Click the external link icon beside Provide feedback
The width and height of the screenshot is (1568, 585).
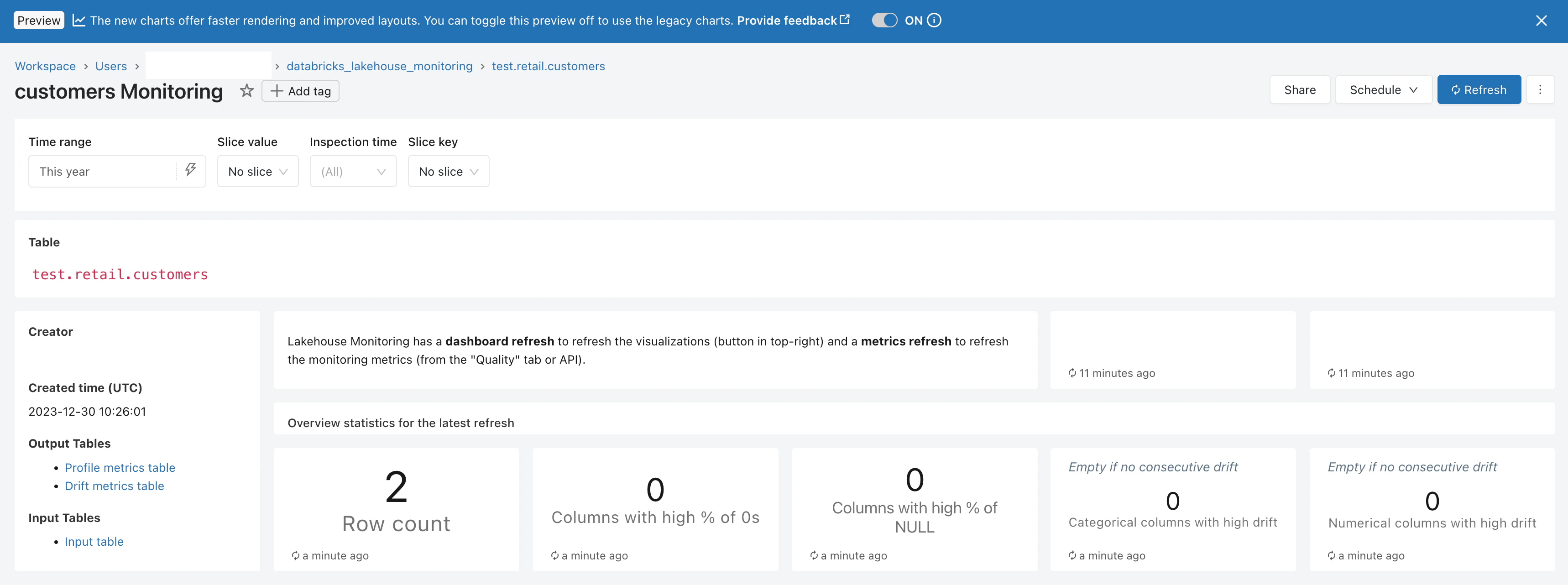click(844, 20)
